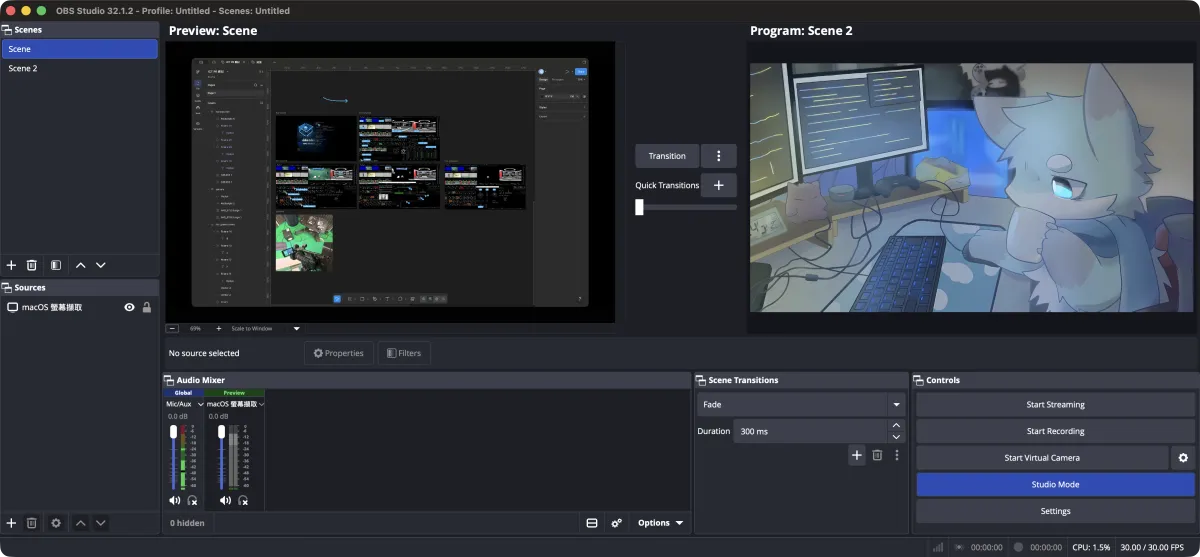1200x557 pixels.
Task: Select Scene 2 in Scenes list
Action: 80,68
